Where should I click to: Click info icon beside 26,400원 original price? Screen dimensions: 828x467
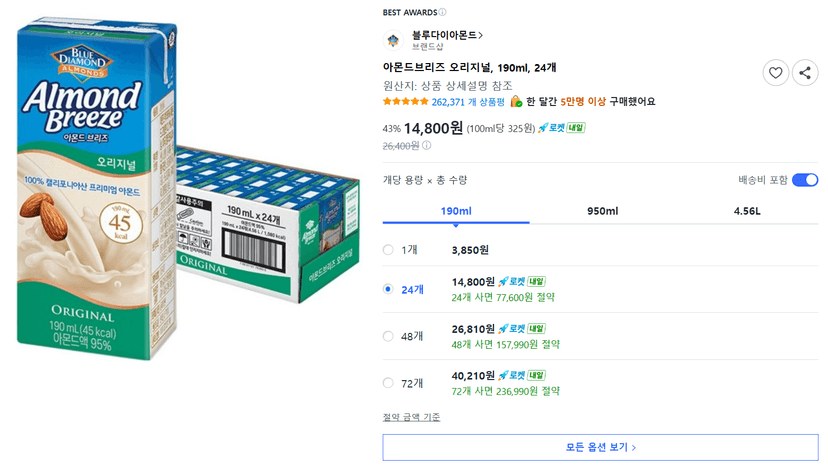point(427,145)
